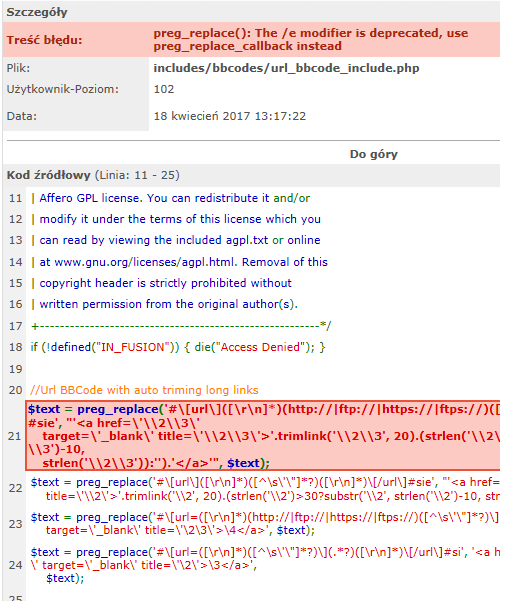This screenshot has height=601, width=509.
Task: Click line number 24 in the gutter
Action: 15,565
